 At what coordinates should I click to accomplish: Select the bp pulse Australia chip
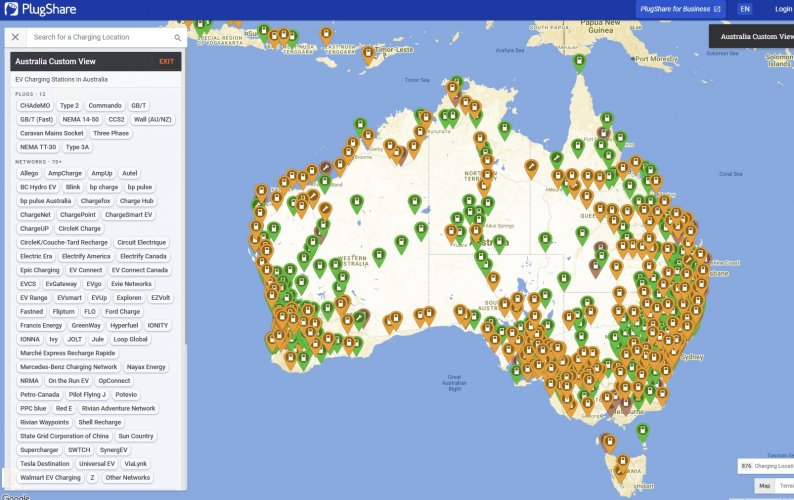click(46, 201)
